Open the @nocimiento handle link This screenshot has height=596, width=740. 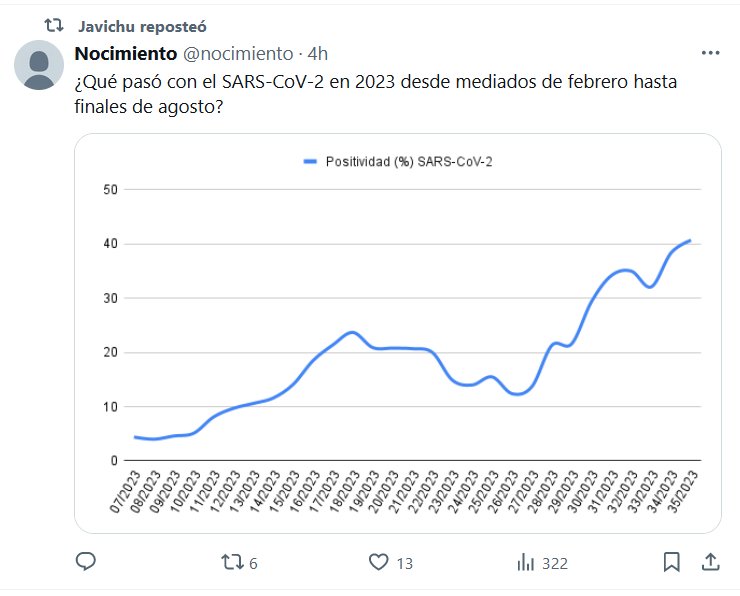pos(238,53)
